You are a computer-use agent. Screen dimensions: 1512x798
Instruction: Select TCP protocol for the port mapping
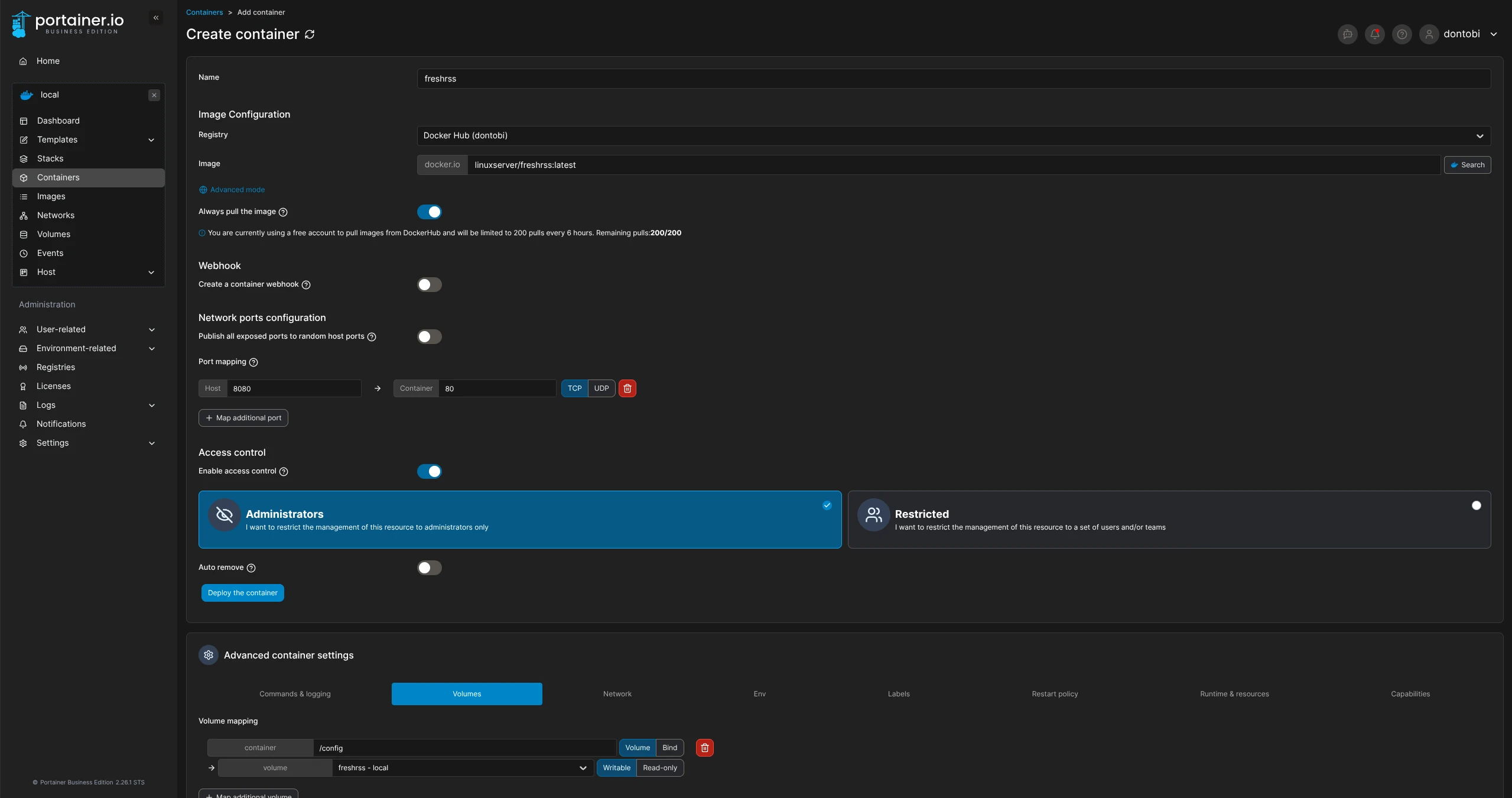574,388
